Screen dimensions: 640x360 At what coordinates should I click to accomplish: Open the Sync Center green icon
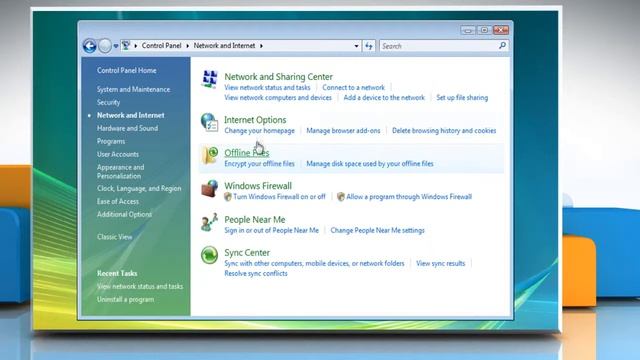point(209,255)
